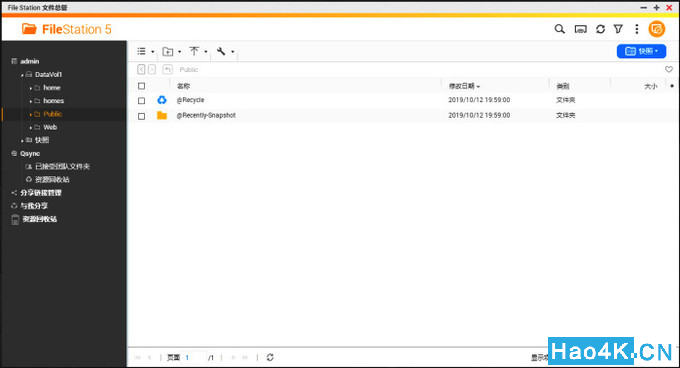This screenshot has width=680, height=368.
Task: Expand the 快照 tree node arrow
Action: tap(22, 140)
